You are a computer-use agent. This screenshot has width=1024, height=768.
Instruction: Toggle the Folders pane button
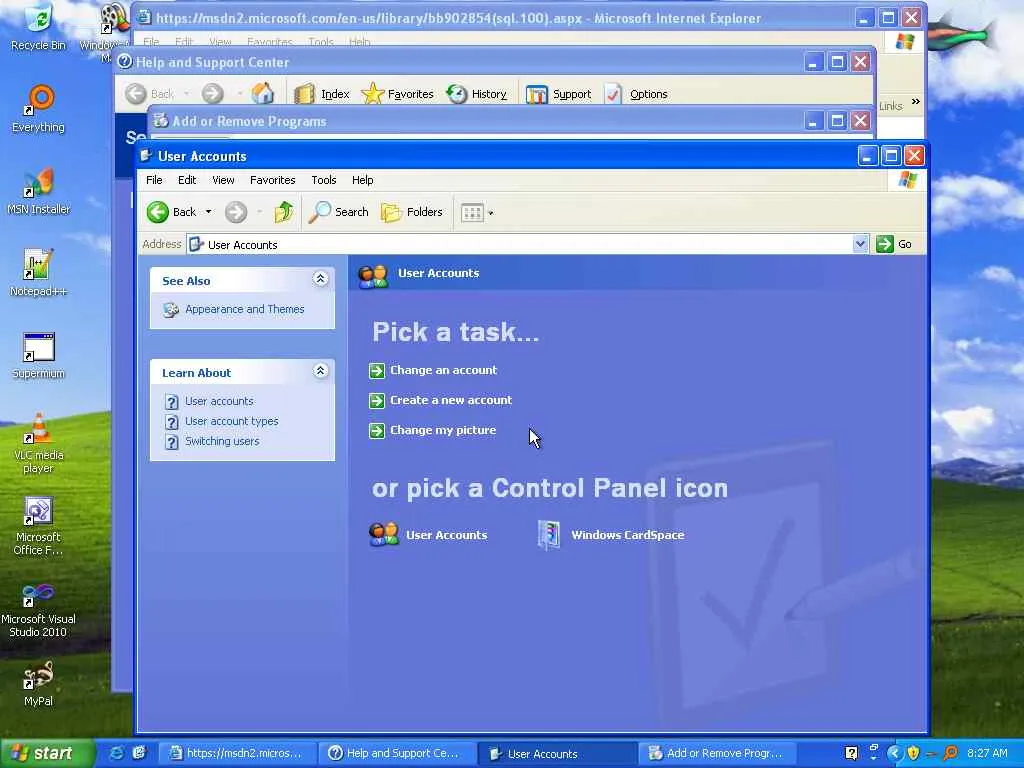tap(411, 212)
